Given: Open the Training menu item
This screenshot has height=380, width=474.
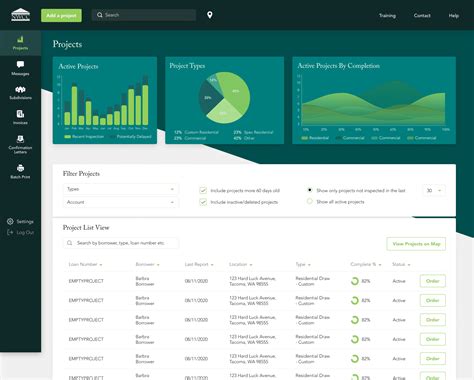Looking at the screenshot, I should [x=387, y=15].
